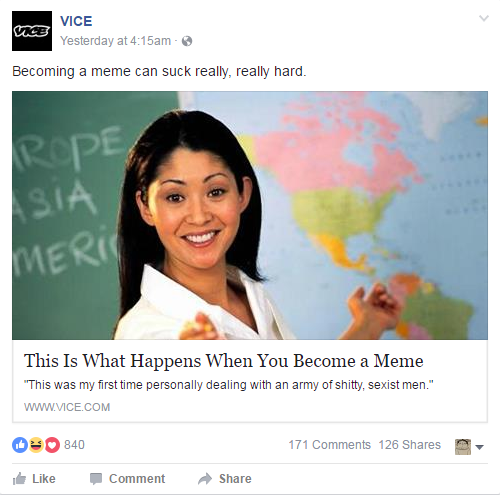Click the Love heart reaction icon
Image resolution: width=500 pixels, height=495 pixels.
52,445
